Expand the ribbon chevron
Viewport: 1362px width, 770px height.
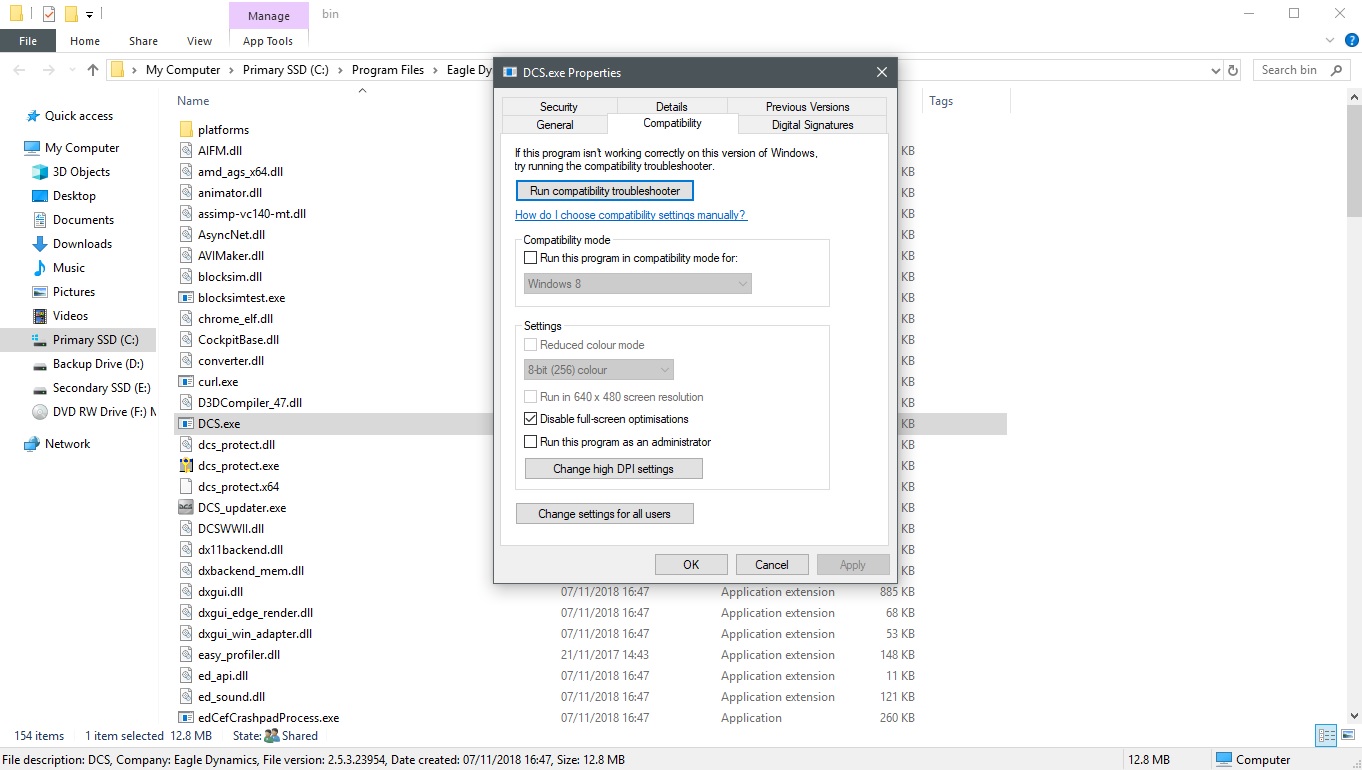click(x=1330, y=41)
